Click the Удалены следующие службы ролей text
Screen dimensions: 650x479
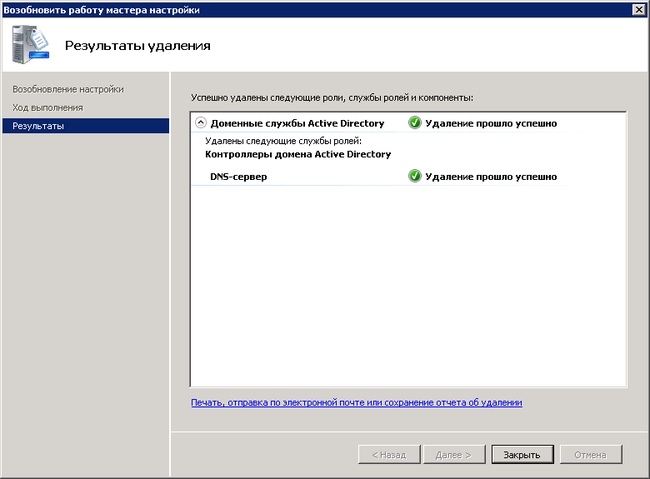[x=284, y=141]
